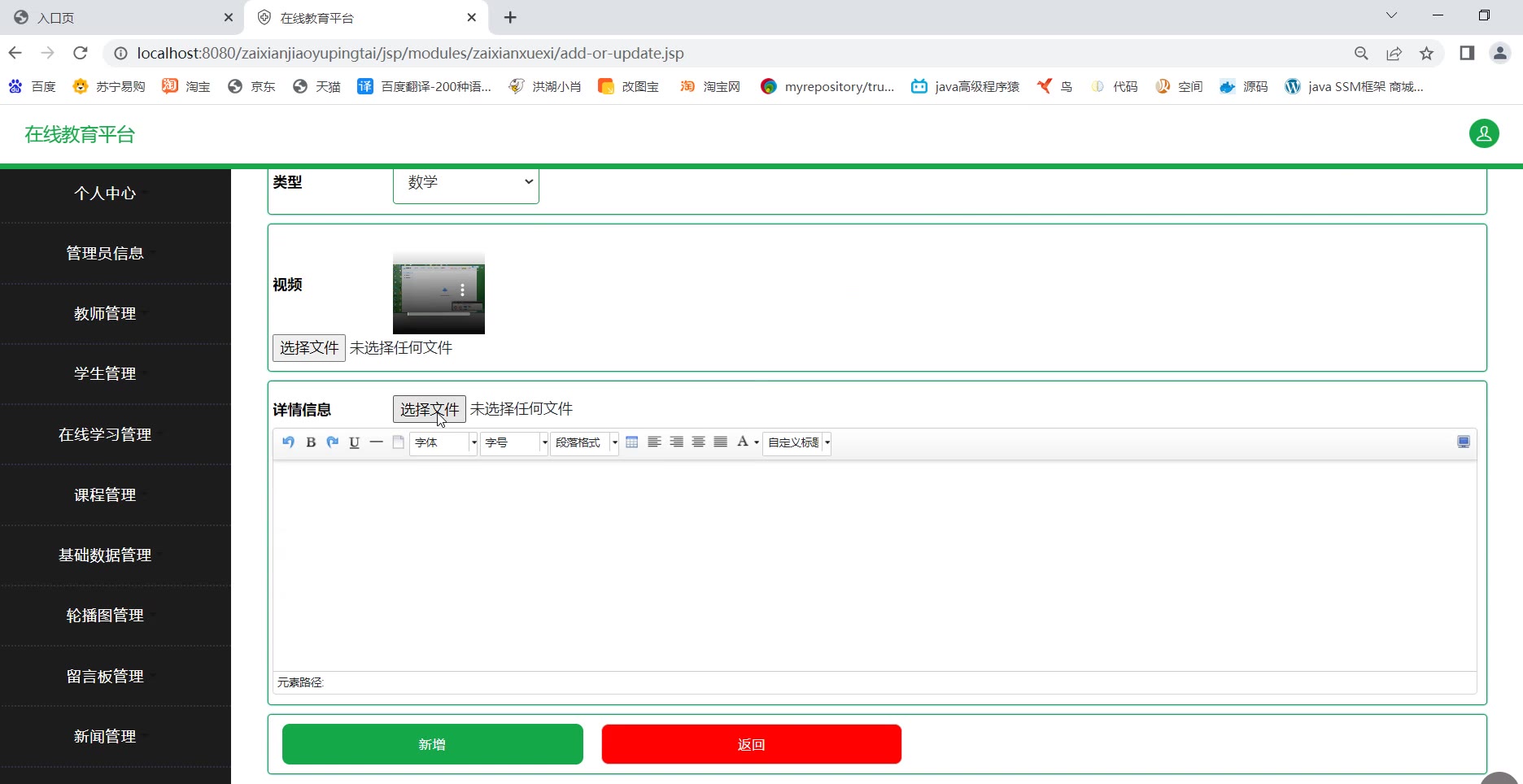Click the video preview thumbnail
The image size is (1523, 784).
tap(439, 293)
